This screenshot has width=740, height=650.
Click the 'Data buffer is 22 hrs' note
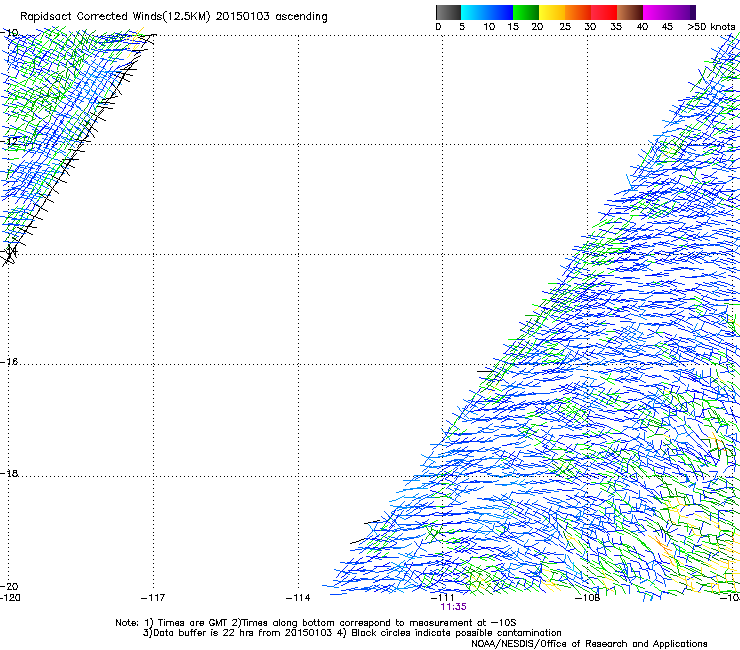pos(202,633)
